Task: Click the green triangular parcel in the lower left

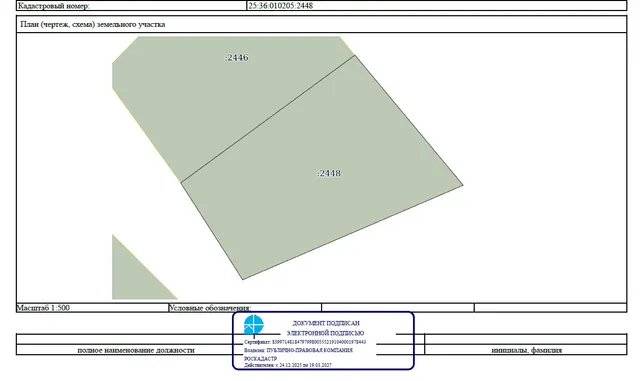Action: [x=136, y=275]
